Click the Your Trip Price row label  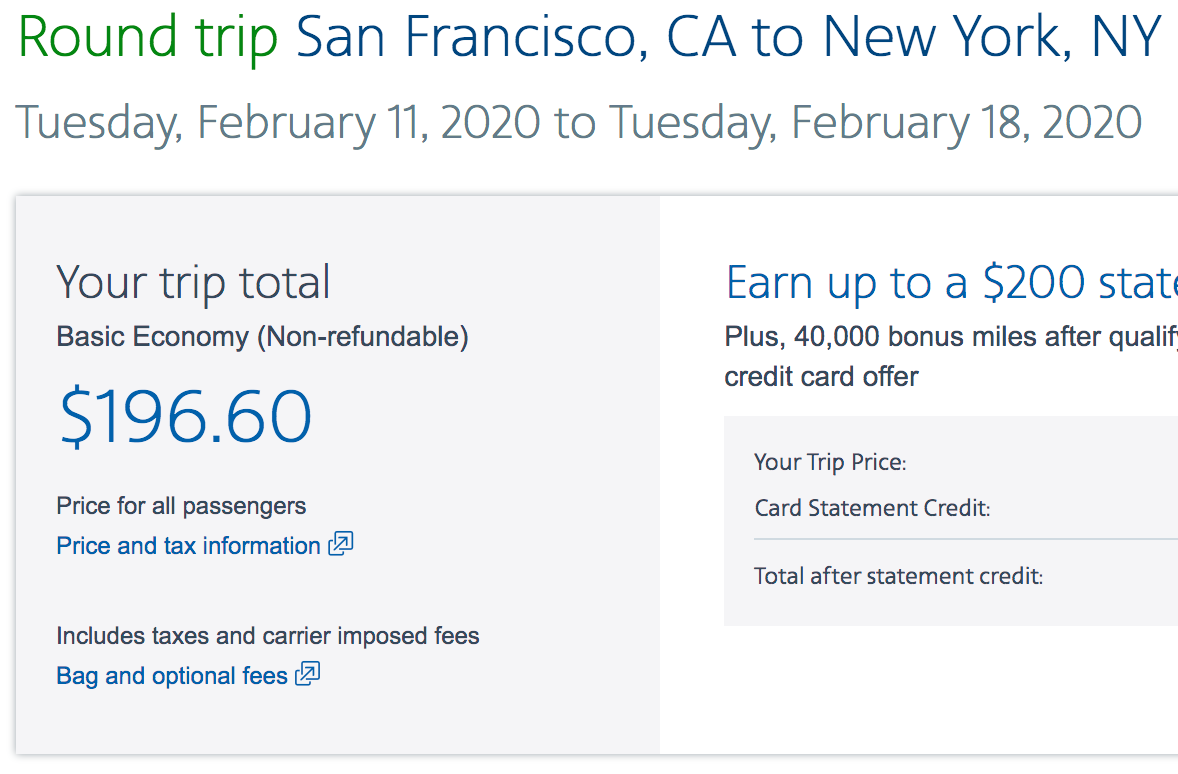coord(830,462)
